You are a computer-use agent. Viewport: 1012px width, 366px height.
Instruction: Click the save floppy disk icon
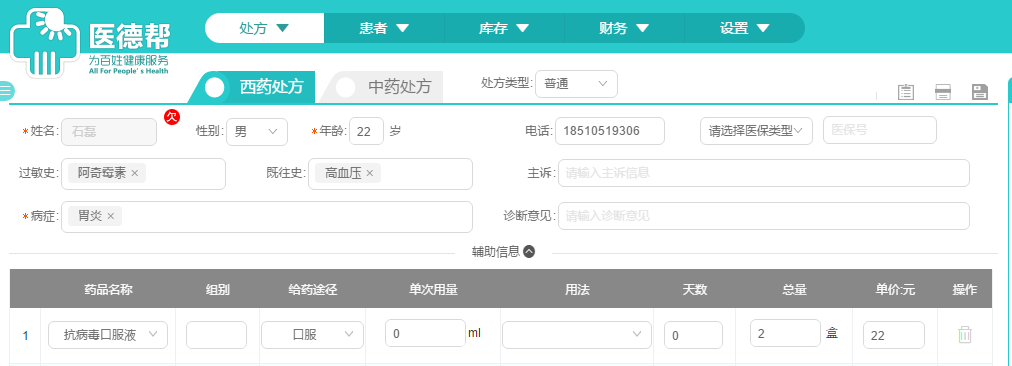pos(980,92)
